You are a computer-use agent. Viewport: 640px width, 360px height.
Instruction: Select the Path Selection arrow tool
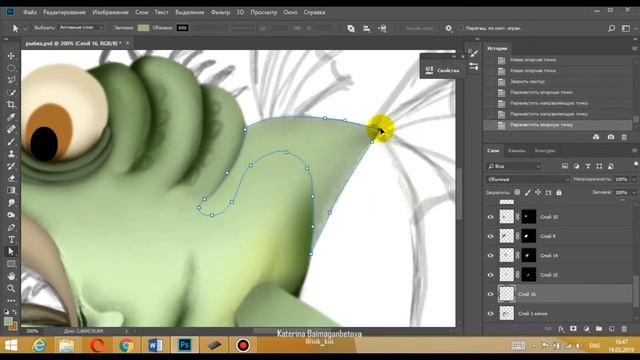11,251
